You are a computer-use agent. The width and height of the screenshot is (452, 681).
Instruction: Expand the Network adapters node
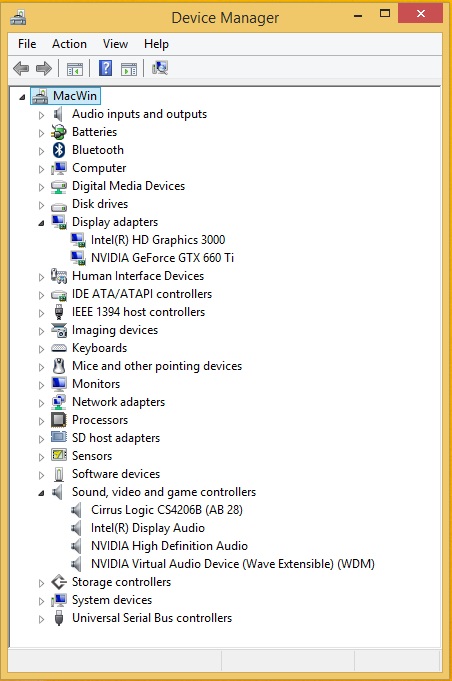tap(41, 403)
